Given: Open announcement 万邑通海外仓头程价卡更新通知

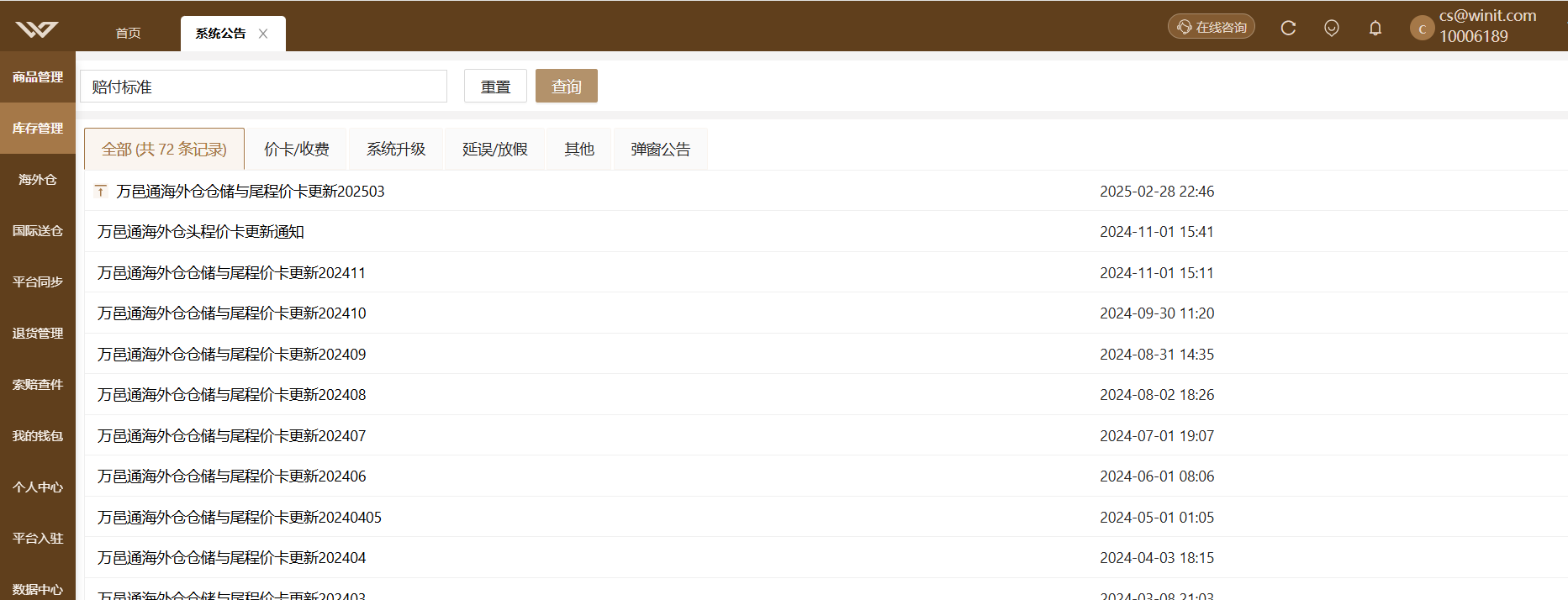Looking at the screenshot, I should coord(201,232).
